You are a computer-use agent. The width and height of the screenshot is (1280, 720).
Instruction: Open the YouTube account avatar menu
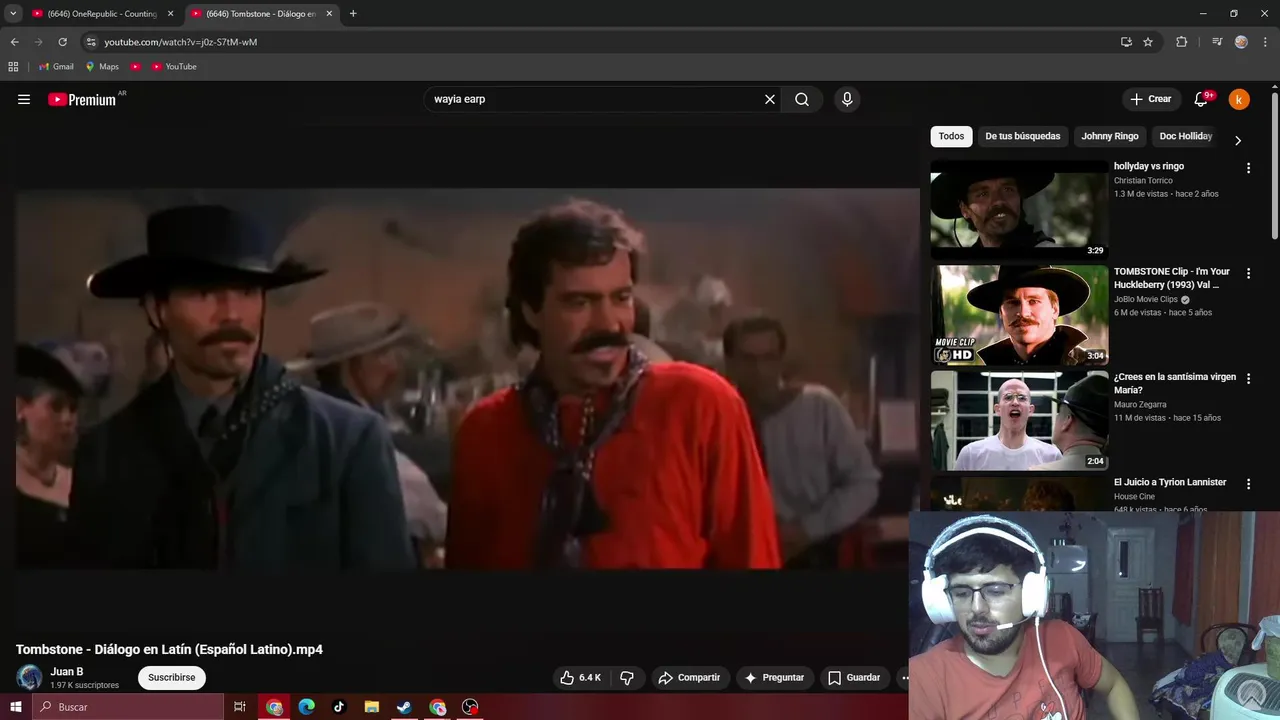click(x=1239, y=99)
